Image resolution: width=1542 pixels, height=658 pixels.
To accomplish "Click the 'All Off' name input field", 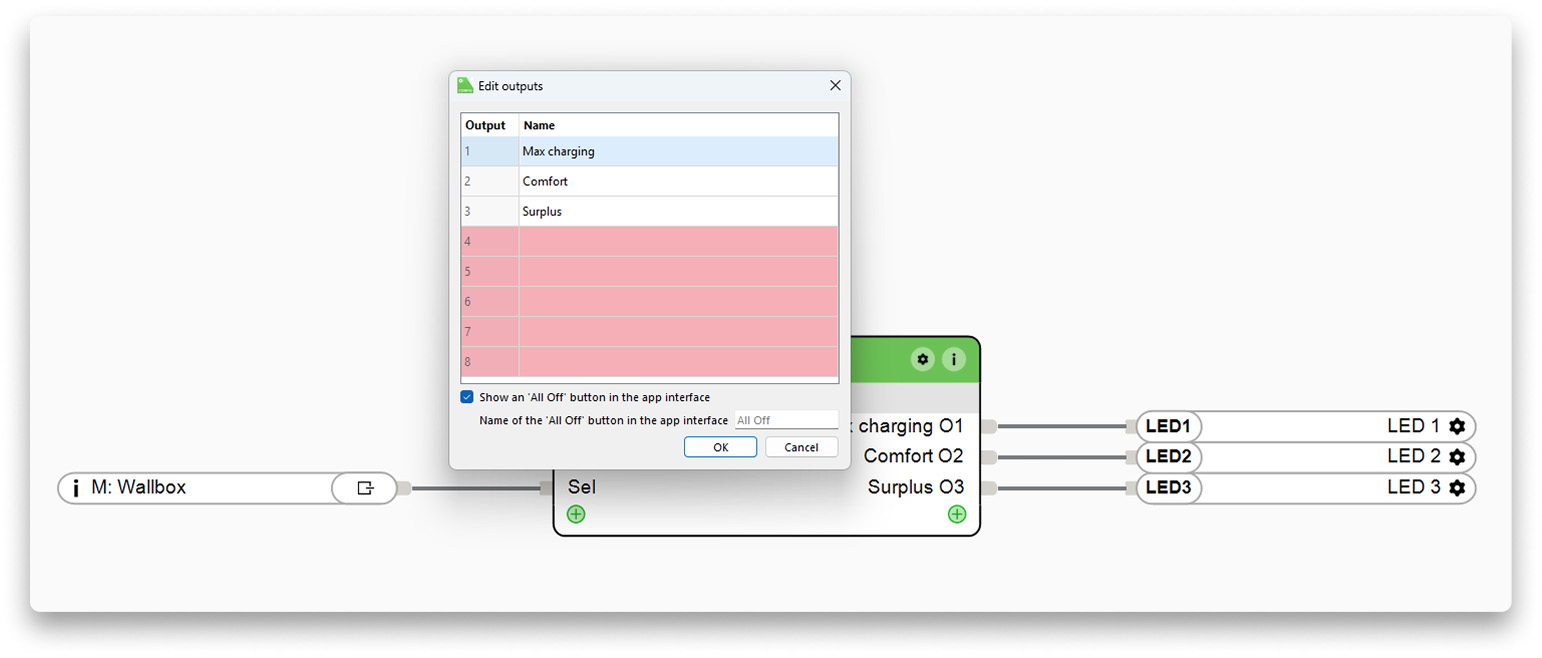I will [x=786, y=419].
